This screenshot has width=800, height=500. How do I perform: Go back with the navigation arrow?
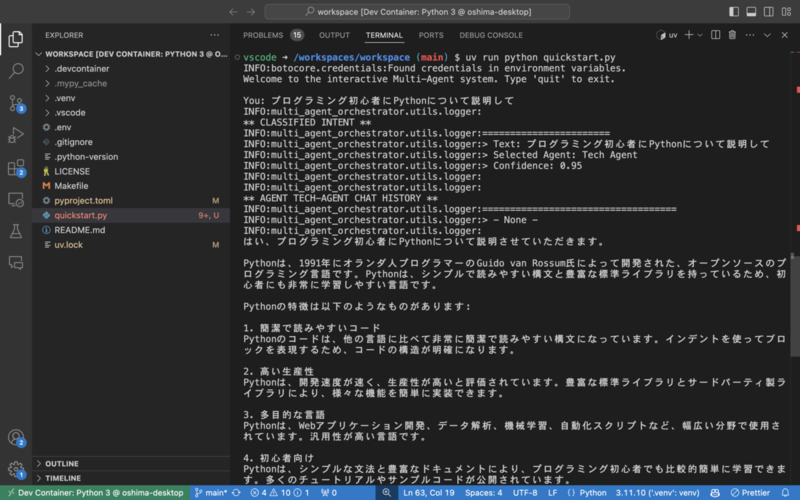coord(233,11)
